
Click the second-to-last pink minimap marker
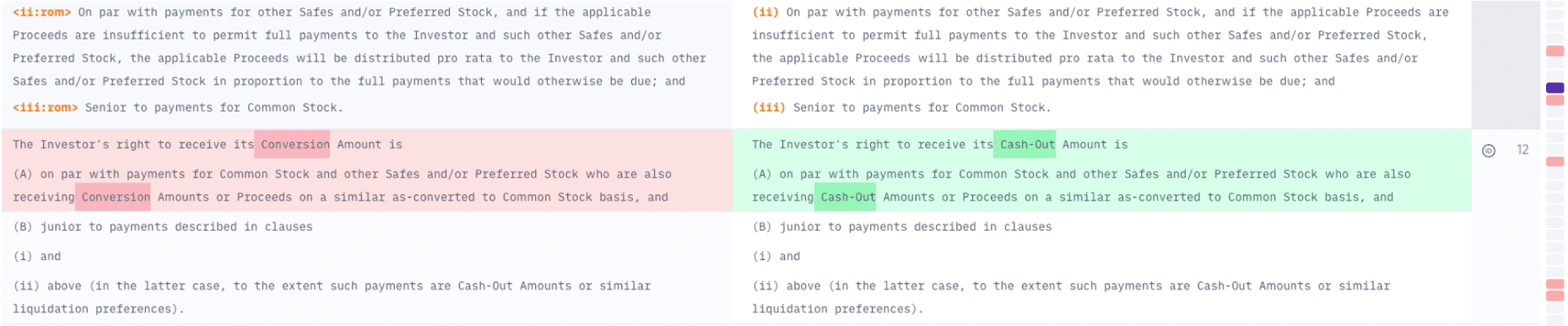1554,284
